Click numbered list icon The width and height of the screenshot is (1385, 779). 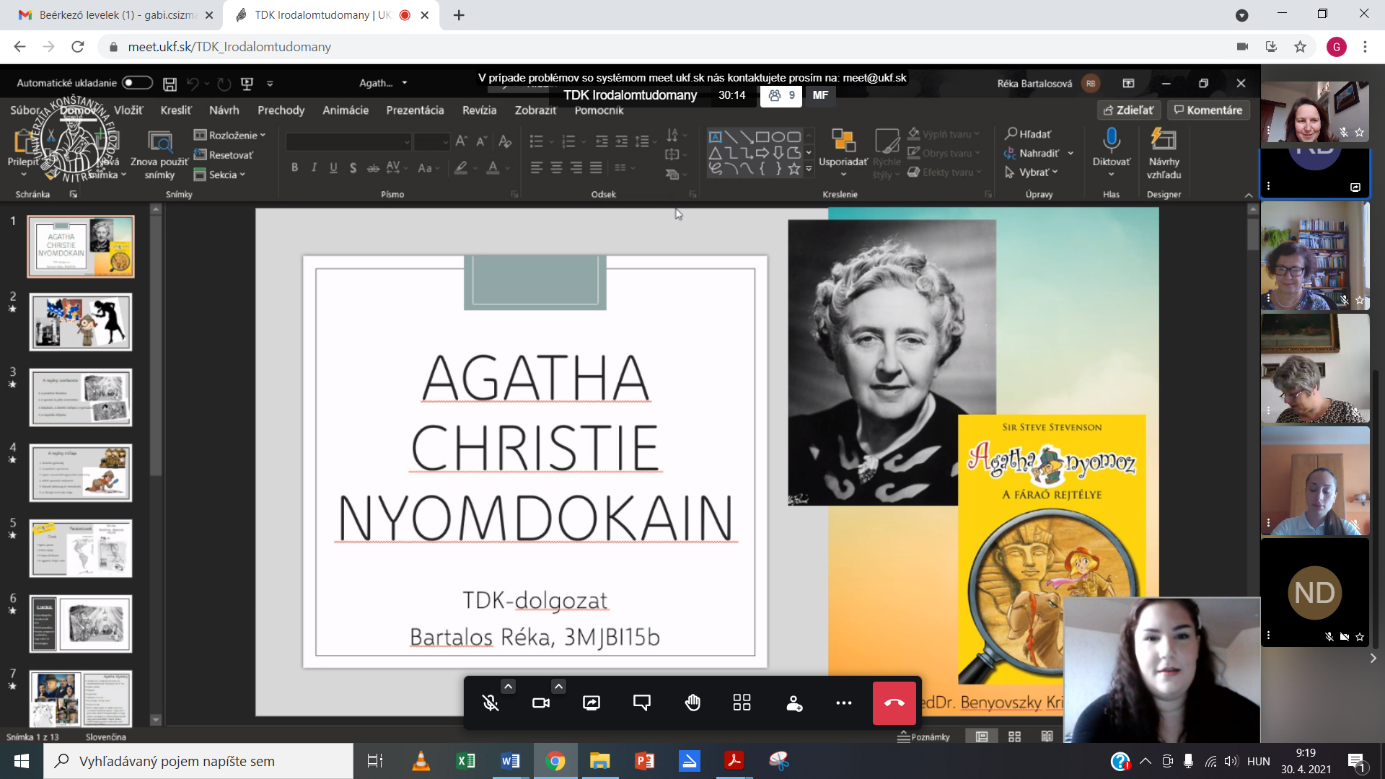(570, 141)
